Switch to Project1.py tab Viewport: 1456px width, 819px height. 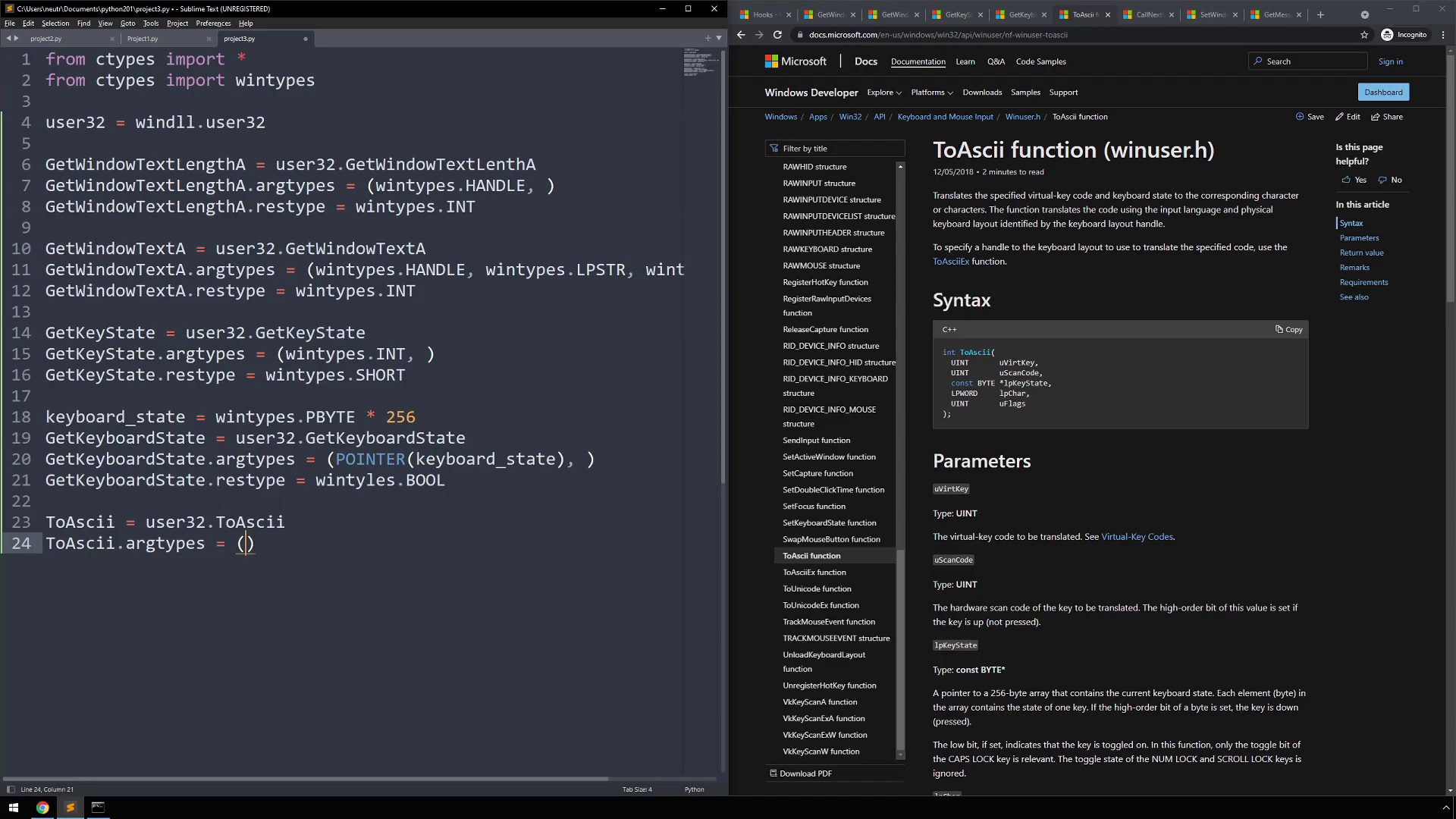coord(143,39)
